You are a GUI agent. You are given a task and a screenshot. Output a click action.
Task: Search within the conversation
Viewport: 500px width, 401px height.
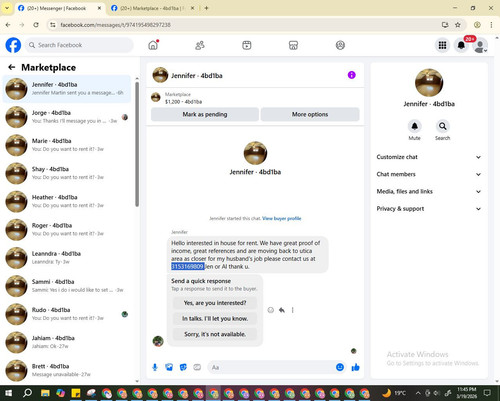coord(442,126)
